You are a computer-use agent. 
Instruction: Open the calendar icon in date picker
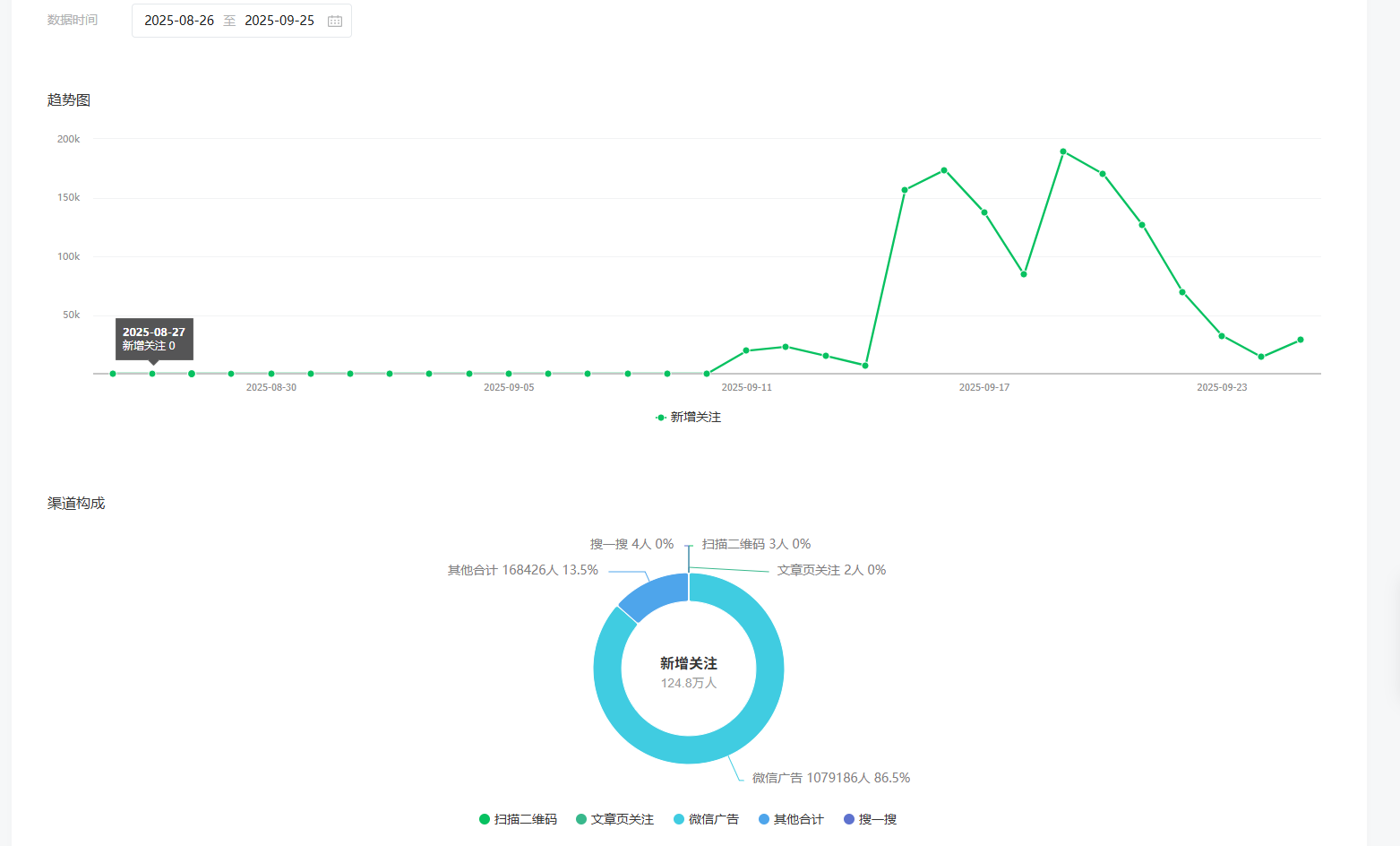(x=335, y=21)
